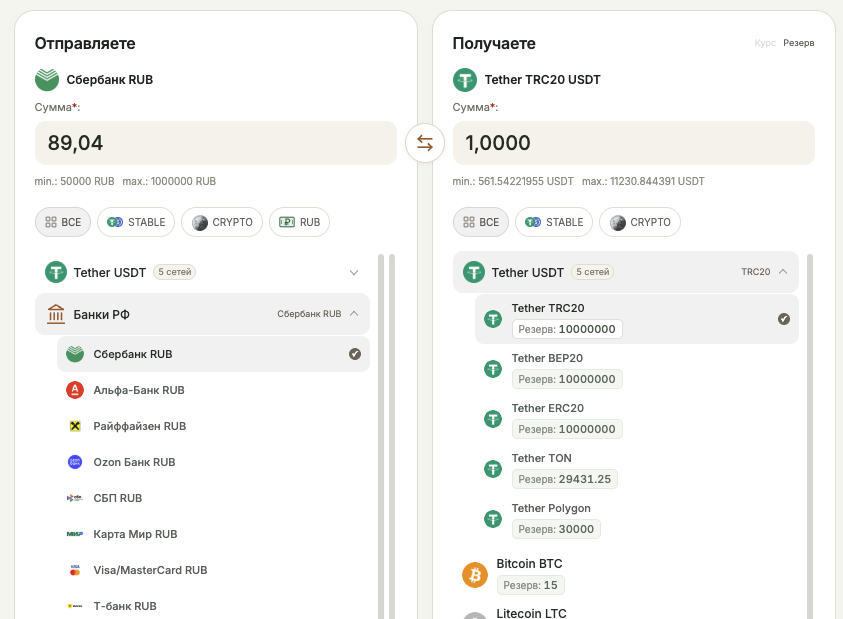Click the send amount field showing 89,04
Viewport: 843px width, 619px height.
[216, 143]
